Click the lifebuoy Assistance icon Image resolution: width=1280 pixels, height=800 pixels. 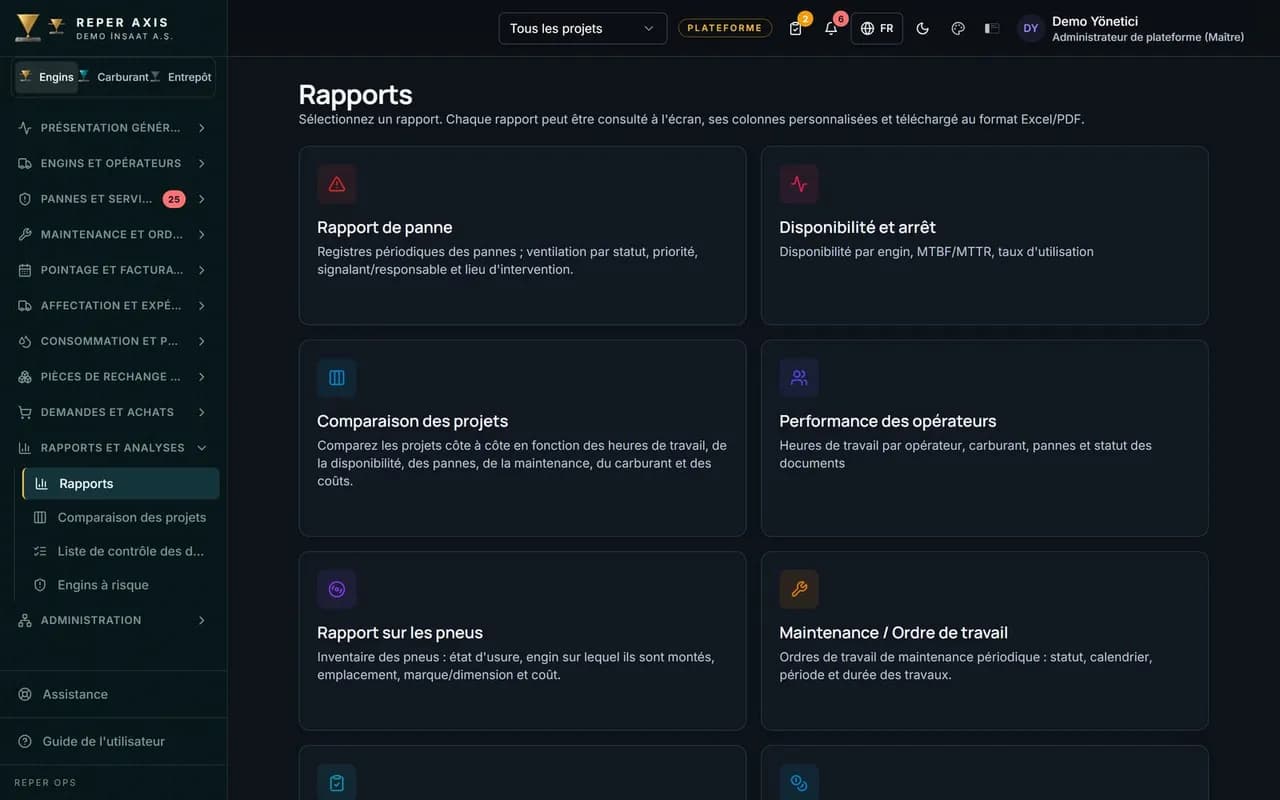[25, 694]
